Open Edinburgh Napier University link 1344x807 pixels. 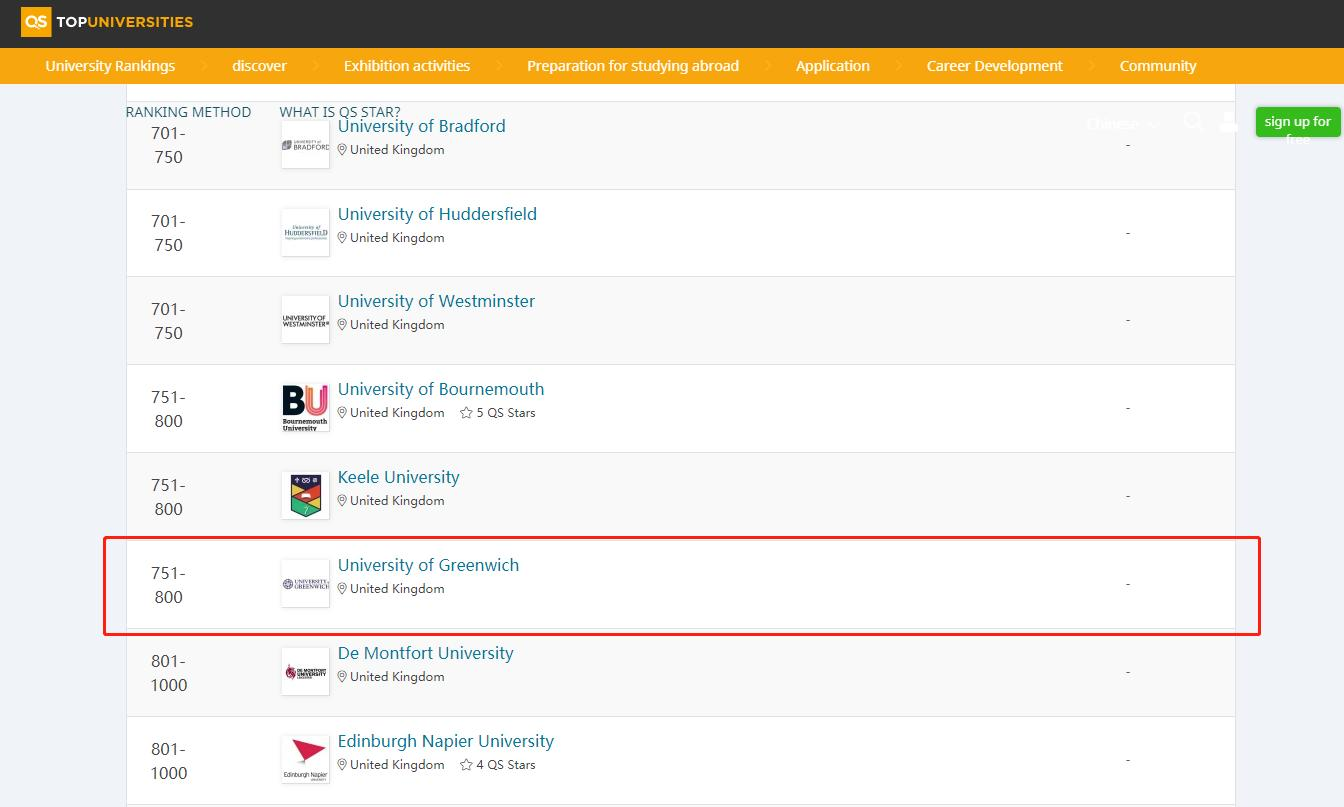tap(446, 741)
